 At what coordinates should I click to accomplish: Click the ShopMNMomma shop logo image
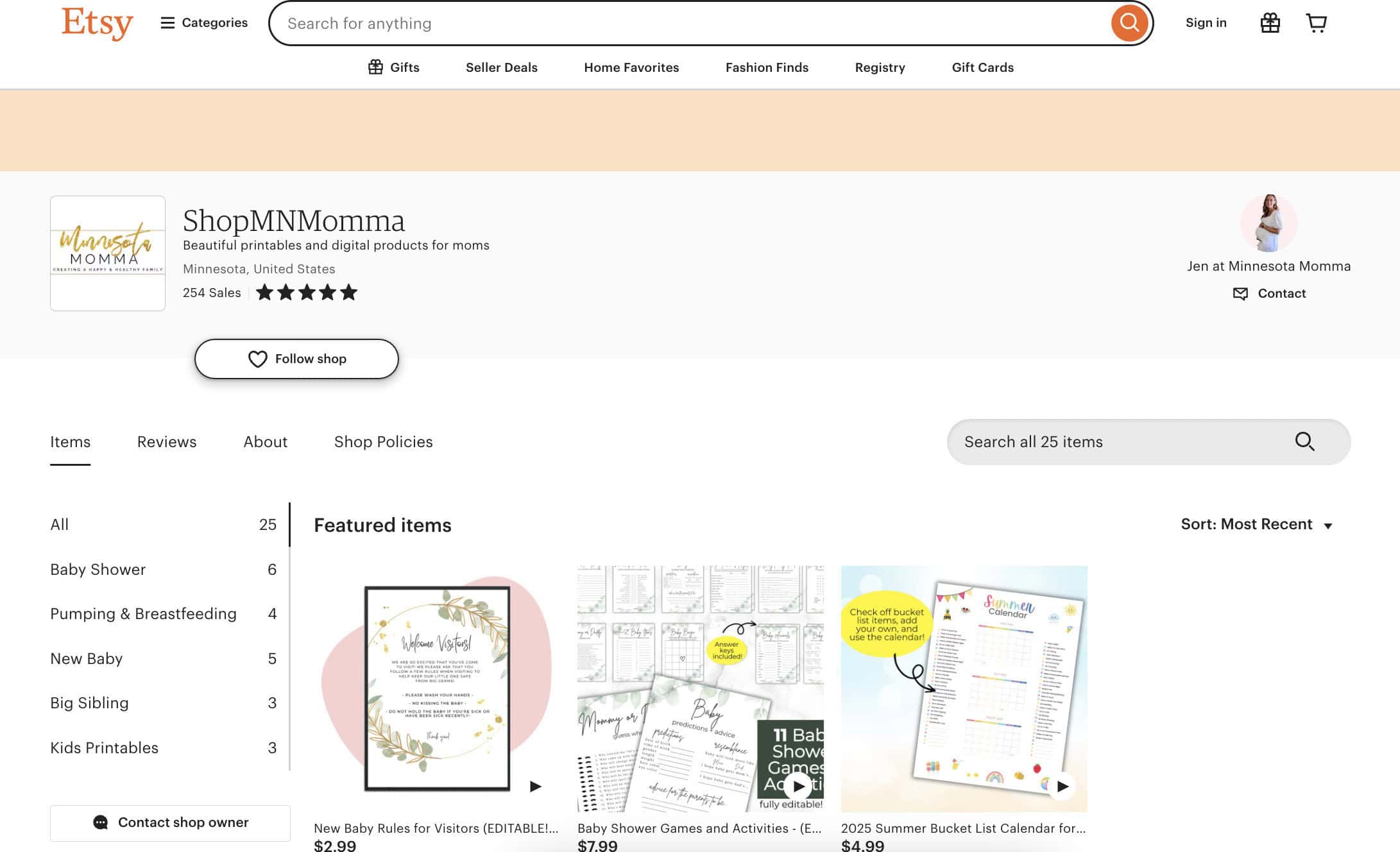point(108,253)
